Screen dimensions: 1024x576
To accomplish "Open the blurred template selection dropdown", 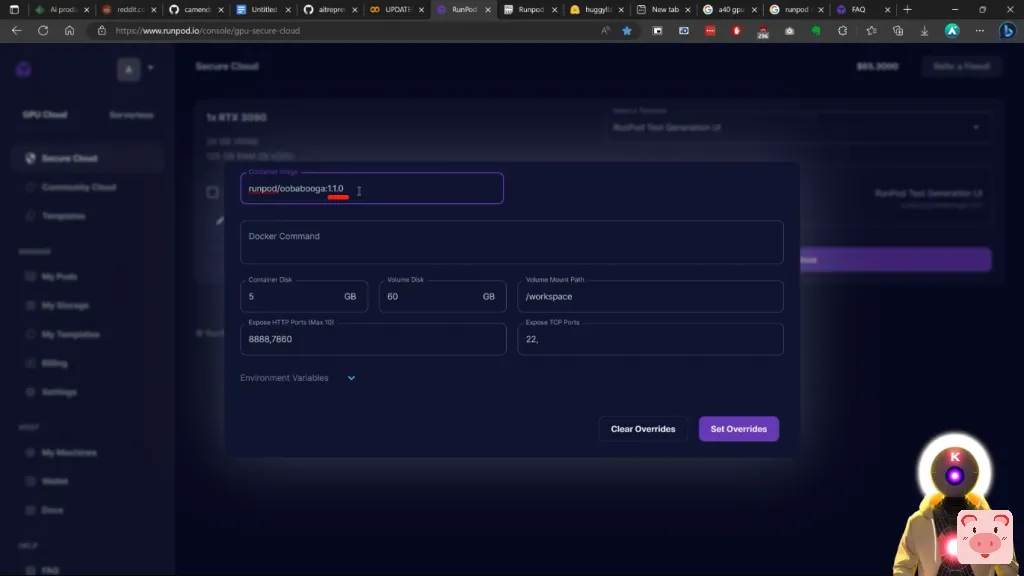I will coord(797,127).
